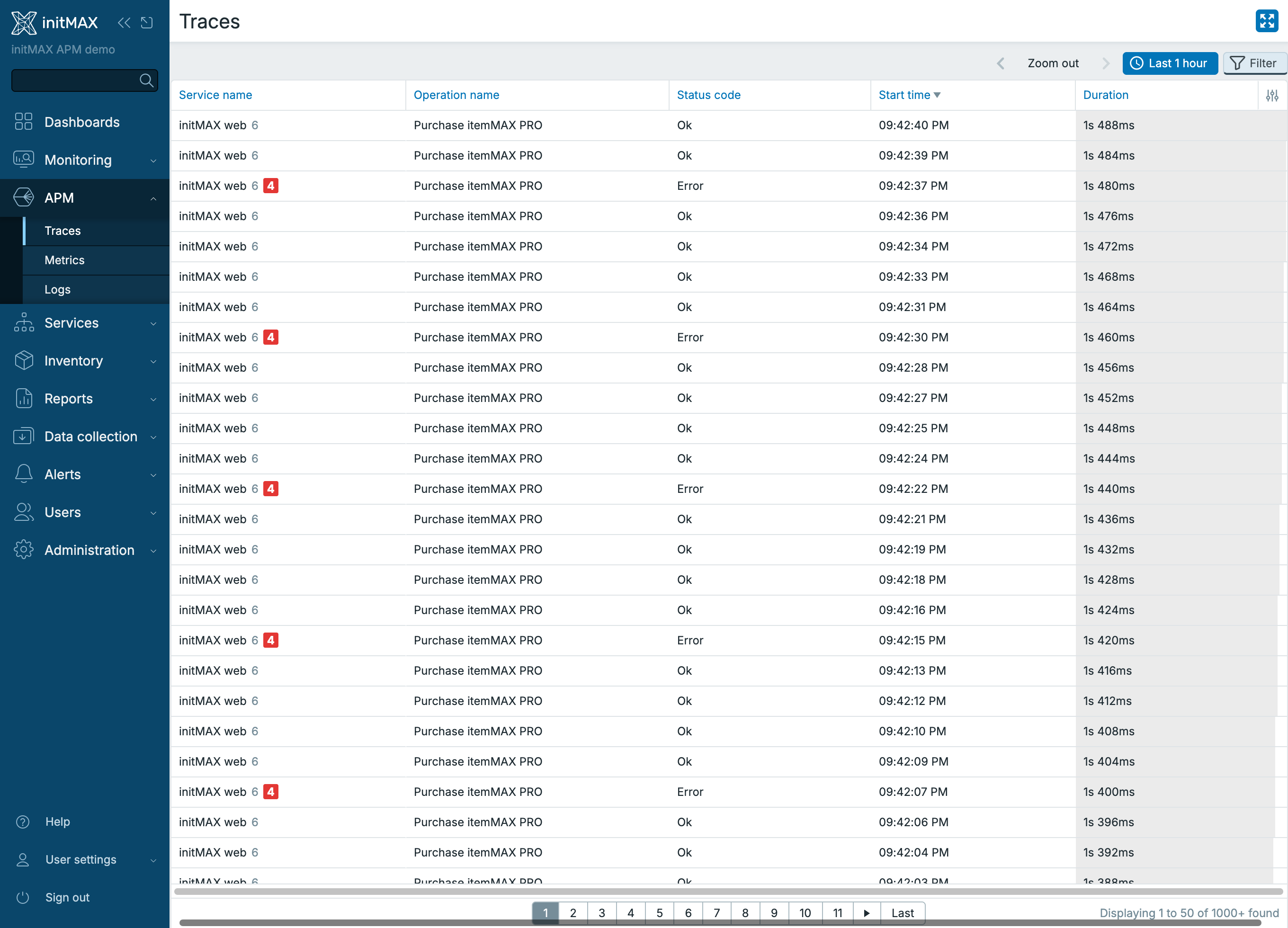Click the Reports sidebar icon

pyautogui.click(x=23, y=398)
